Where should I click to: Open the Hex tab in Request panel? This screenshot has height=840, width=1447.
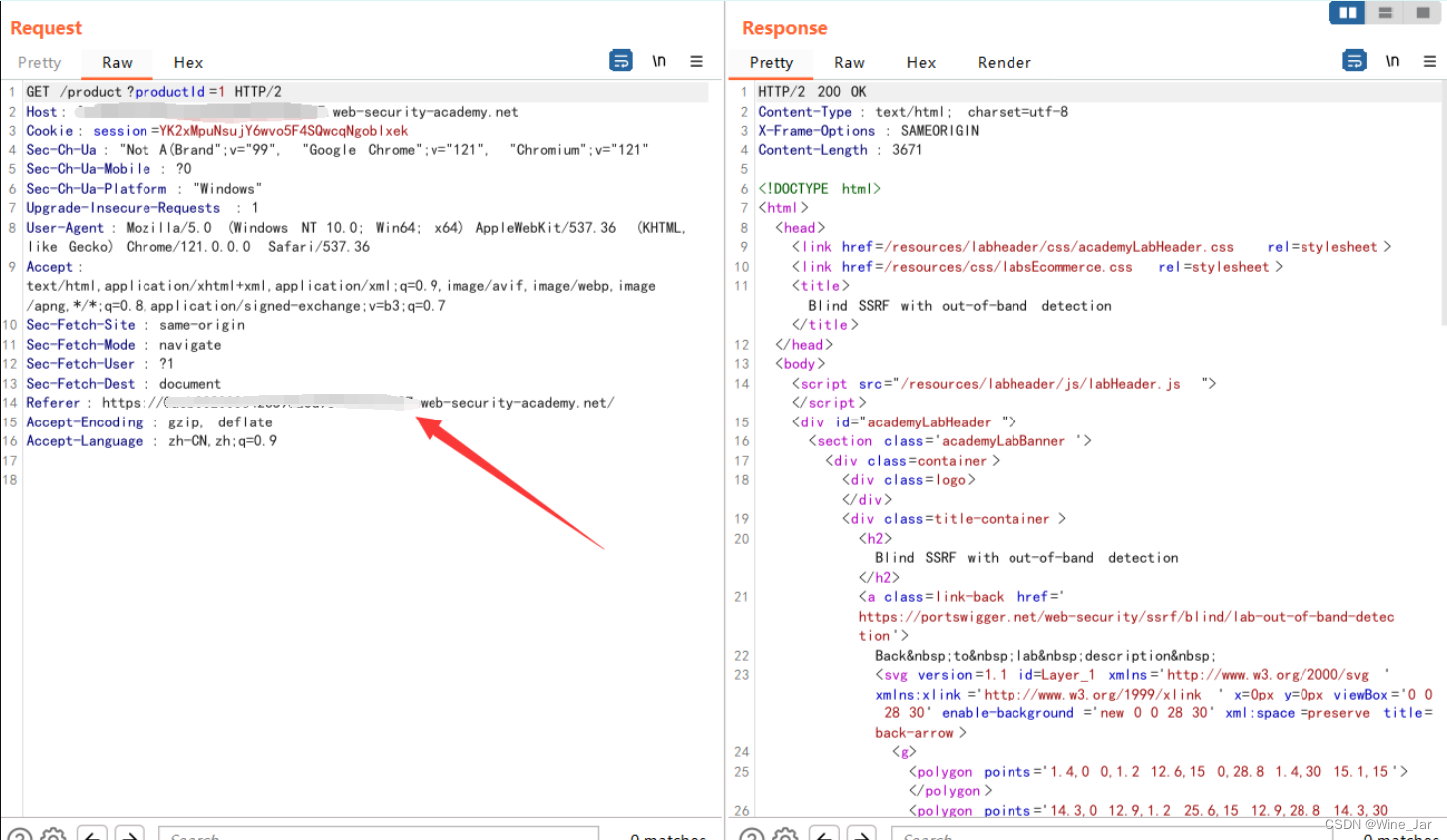(188, 62)
